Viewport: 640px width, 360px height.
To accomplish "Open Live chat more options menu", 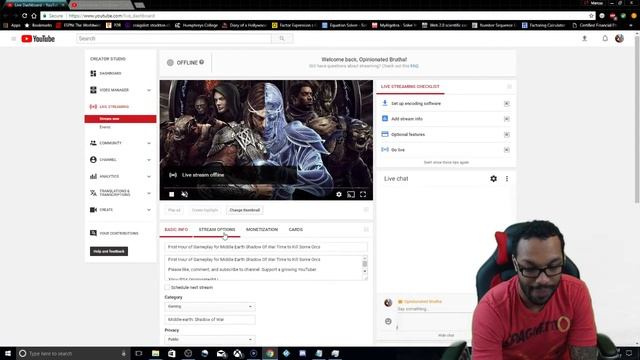I will [x=507, y=179].
